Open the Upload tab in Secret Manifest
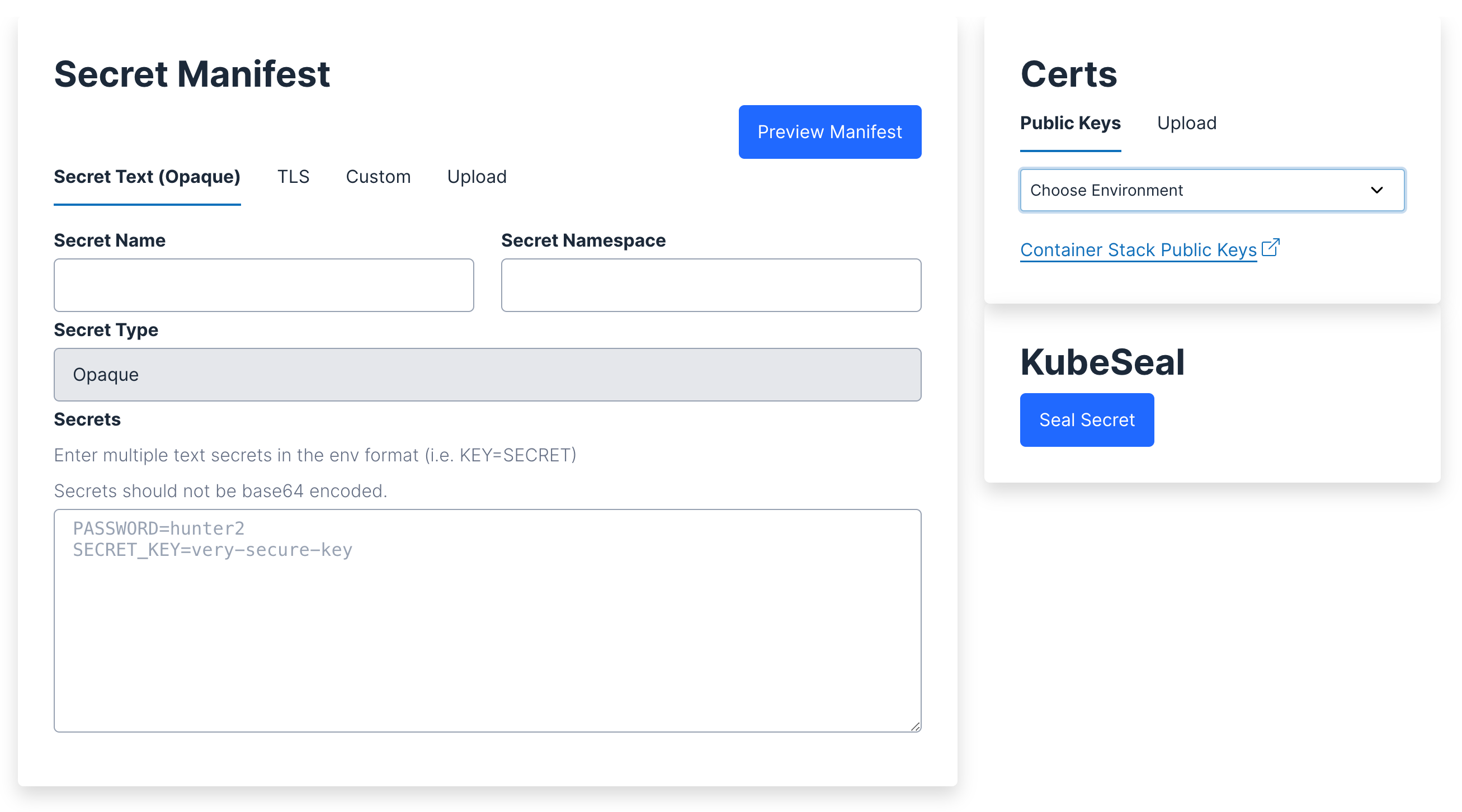This screenshot has width=1462, height=812. [477, 177]
